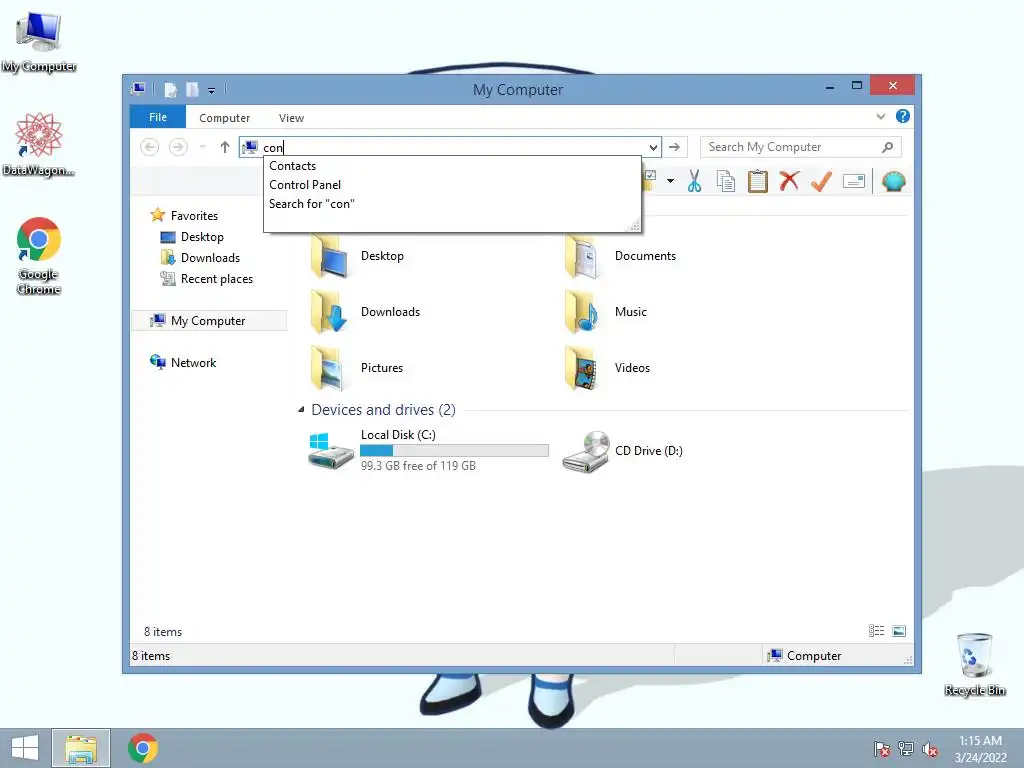Click the blue Help question mark icon
1024x768 pixels.
[903, 116]
